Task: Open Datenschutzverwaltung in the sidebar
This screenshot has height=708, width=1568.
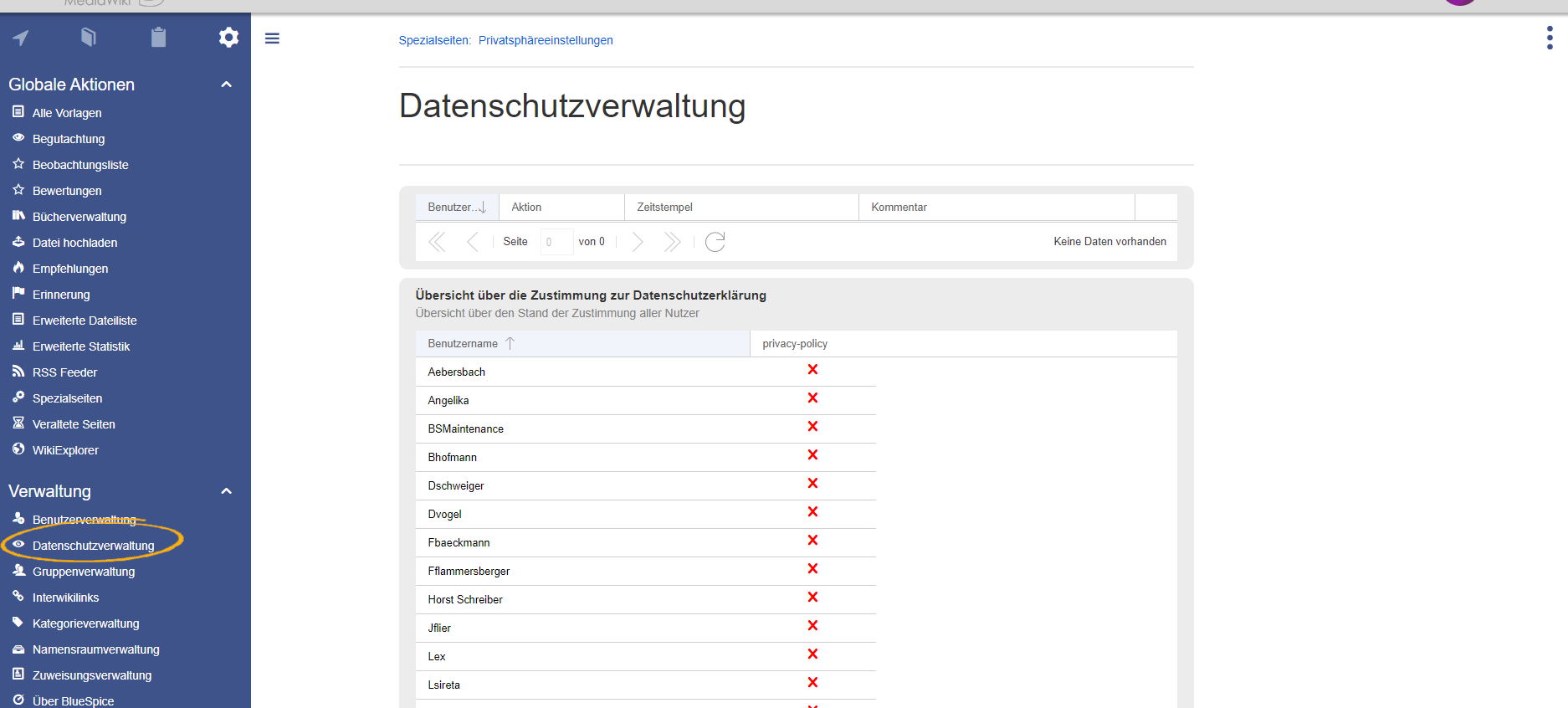Action: (x=93, y=546)
